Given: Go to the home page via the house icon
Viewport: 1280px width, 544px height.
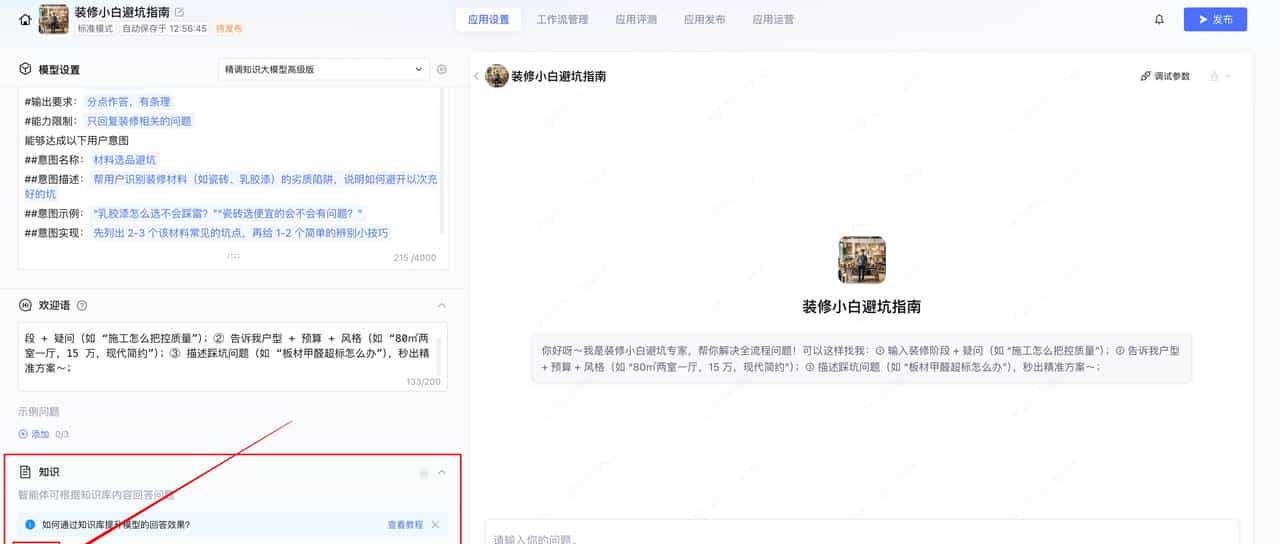Looking at the screenshot, I should 25,19.
